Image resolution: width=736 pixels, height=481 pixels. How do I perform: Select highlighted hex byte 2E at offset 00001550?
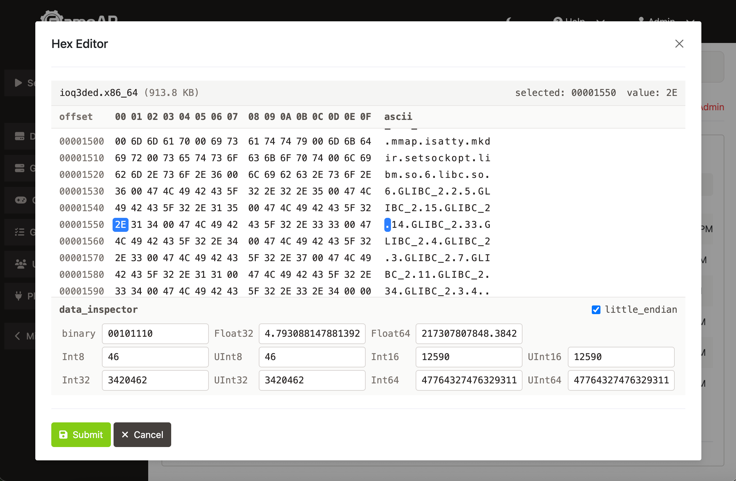[x=120, y=225]
